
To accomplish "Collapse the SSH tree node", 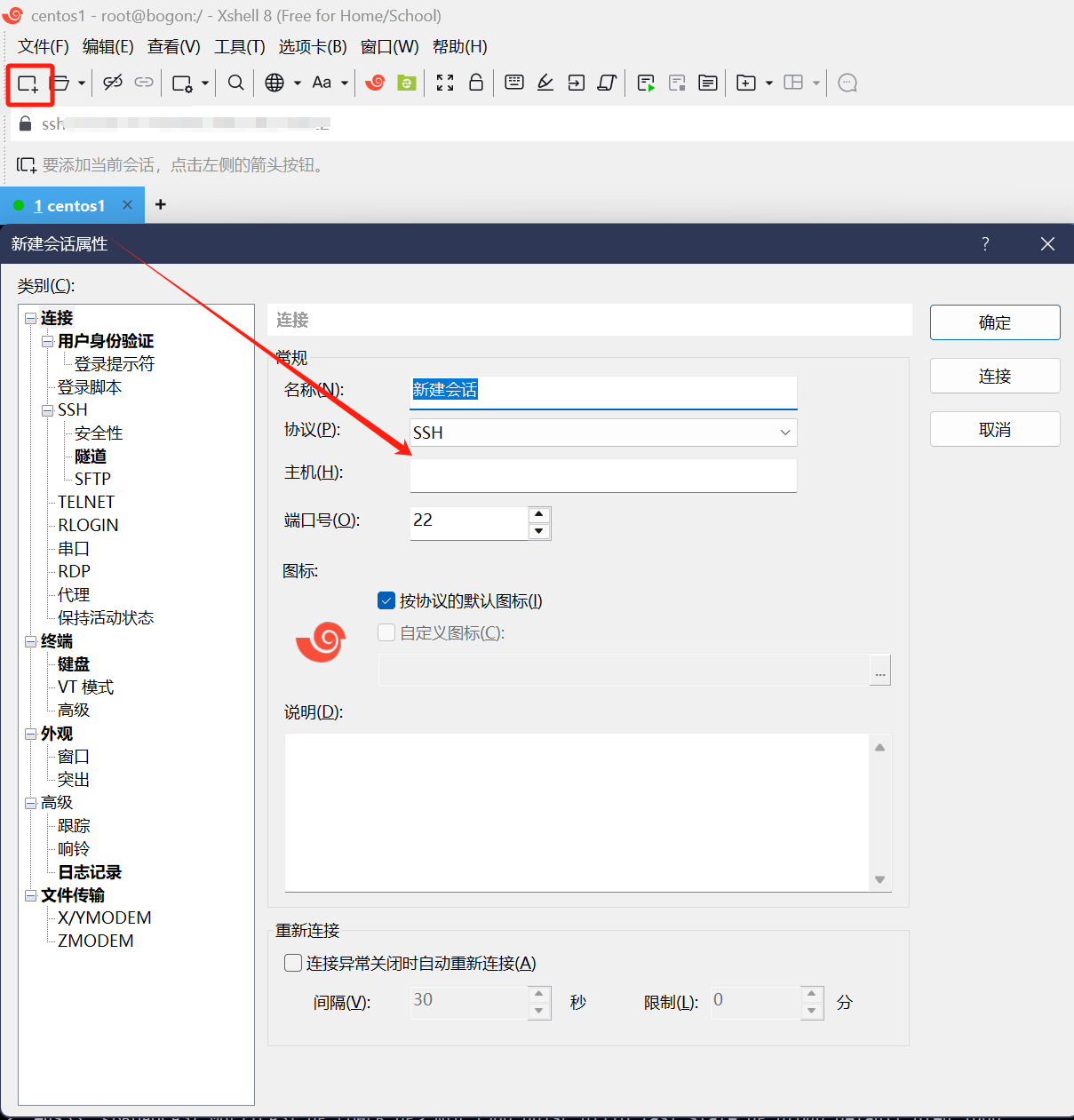I will [48, 410].
